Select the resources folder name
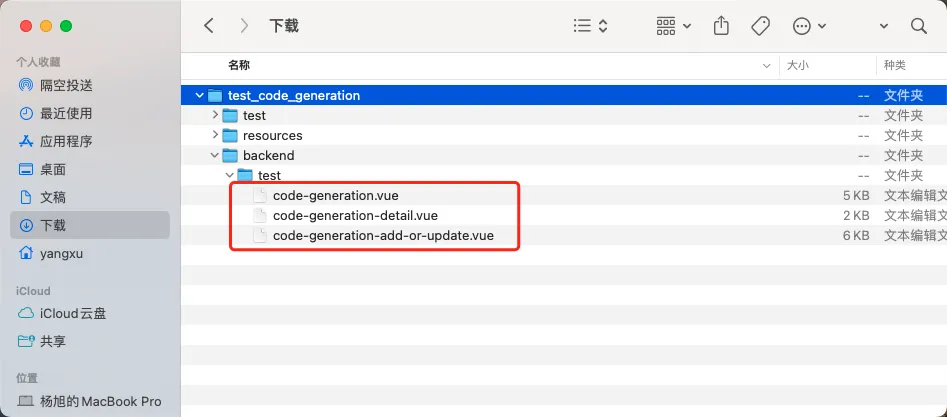This screenshot has width=947, height=417. [272, 135]
